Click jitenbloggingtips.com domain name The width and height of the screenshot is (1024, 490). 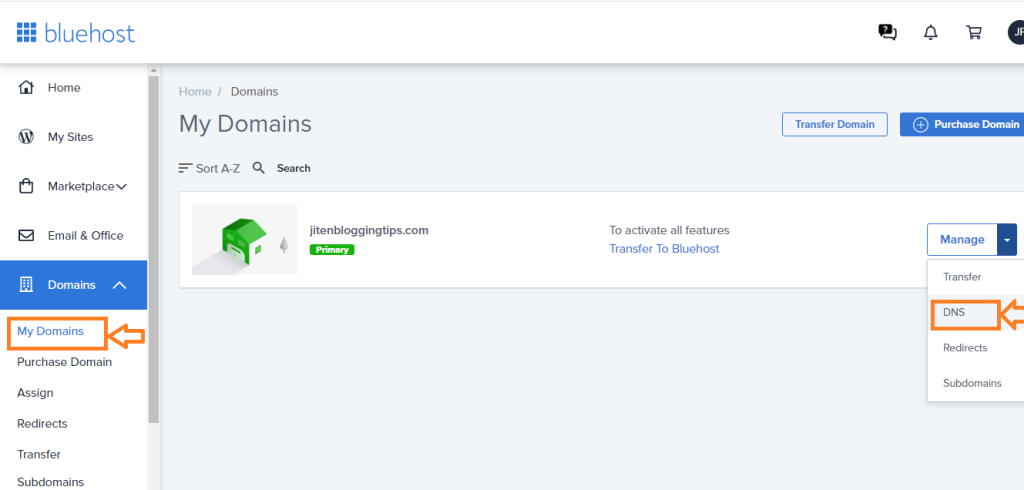(x=369, y=230)
